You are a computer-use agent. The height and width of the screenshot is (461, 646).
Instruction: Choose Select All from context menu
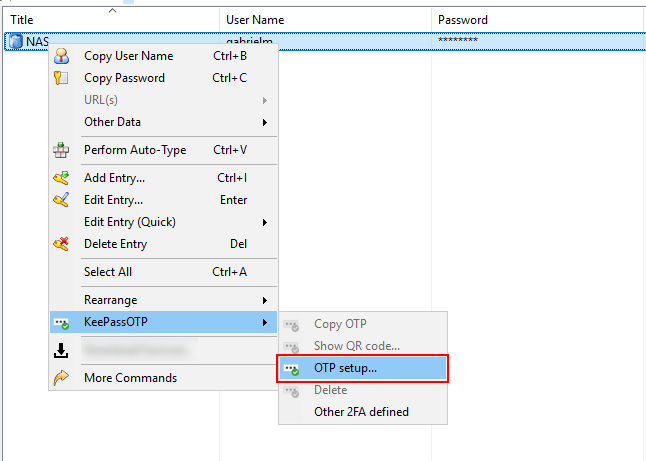(x=108, y=272)
